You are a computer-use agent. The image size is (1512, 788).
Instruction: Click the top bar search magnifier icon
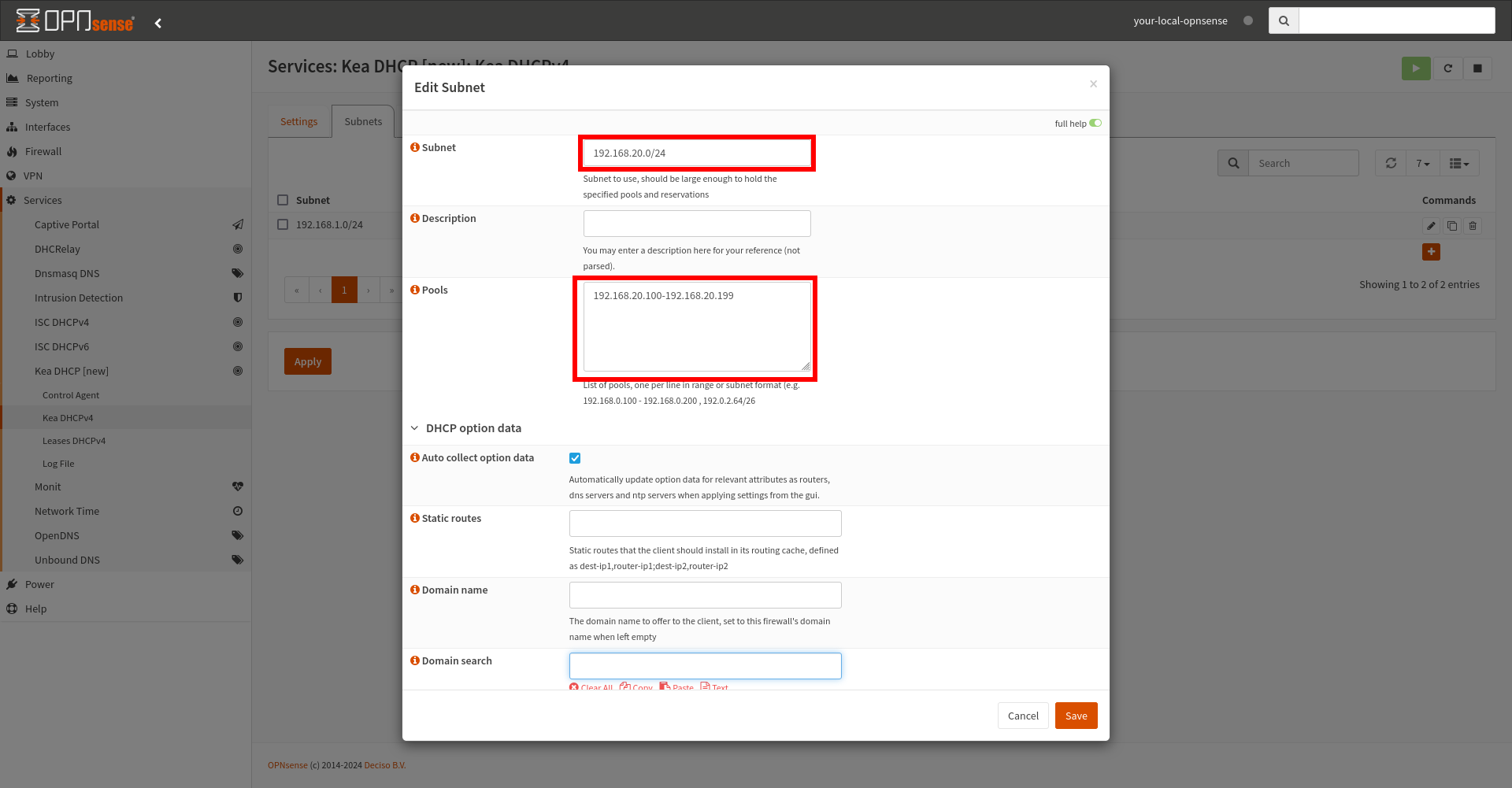click(1284, 20)
